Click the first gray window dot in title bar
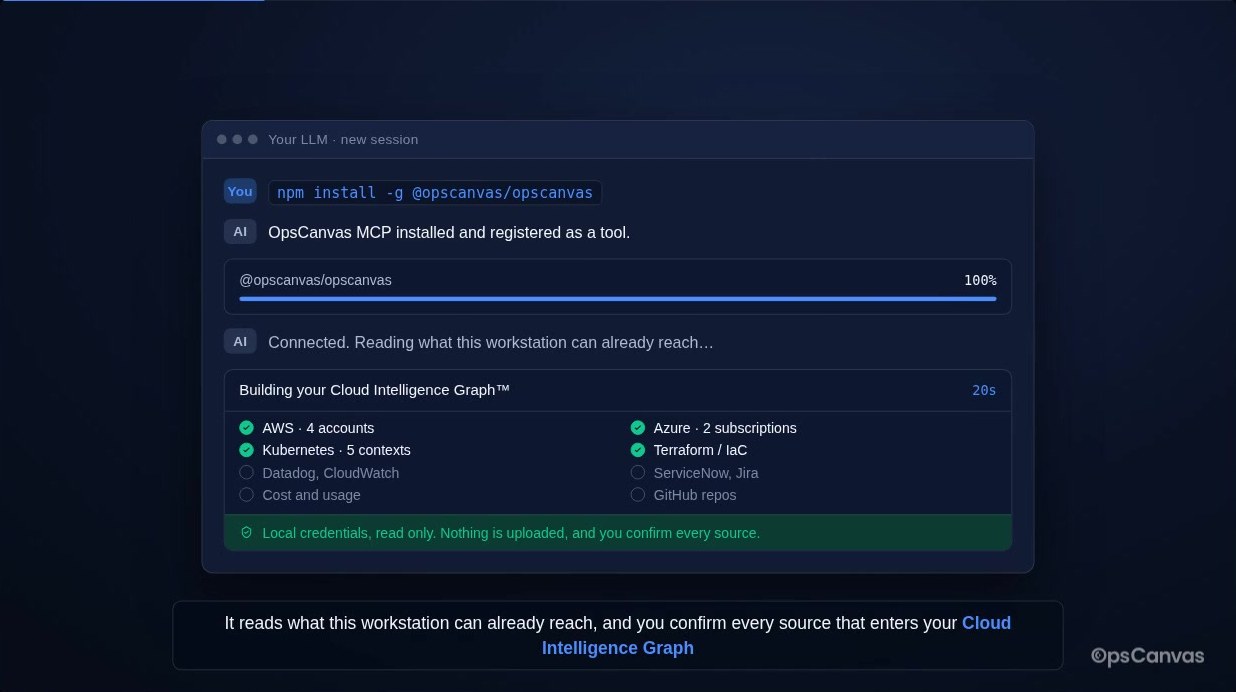Screen dimensions: 1236x692 (x=222, y=139)
